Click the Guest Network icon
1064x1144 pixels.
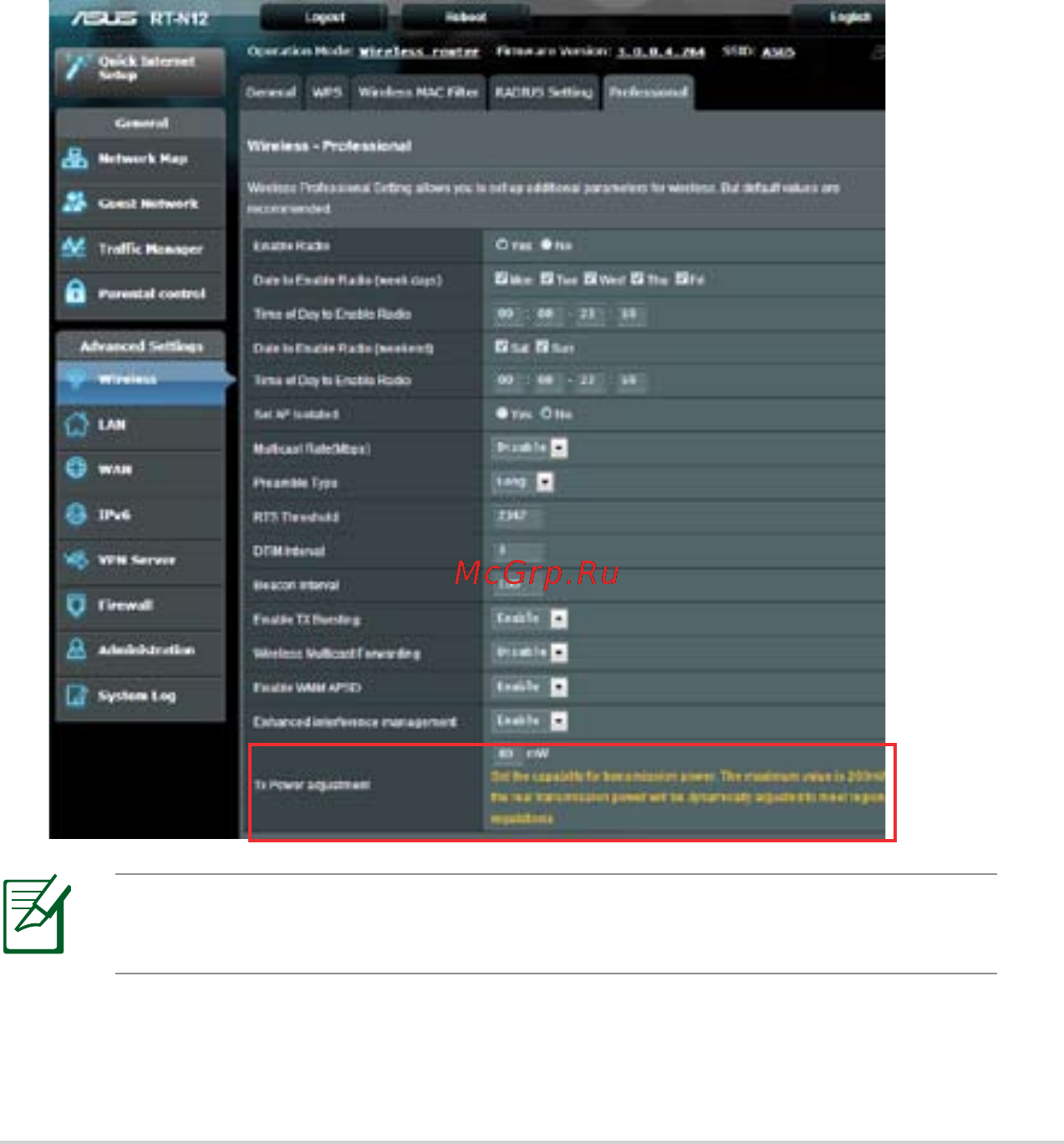tap(75, 201)
